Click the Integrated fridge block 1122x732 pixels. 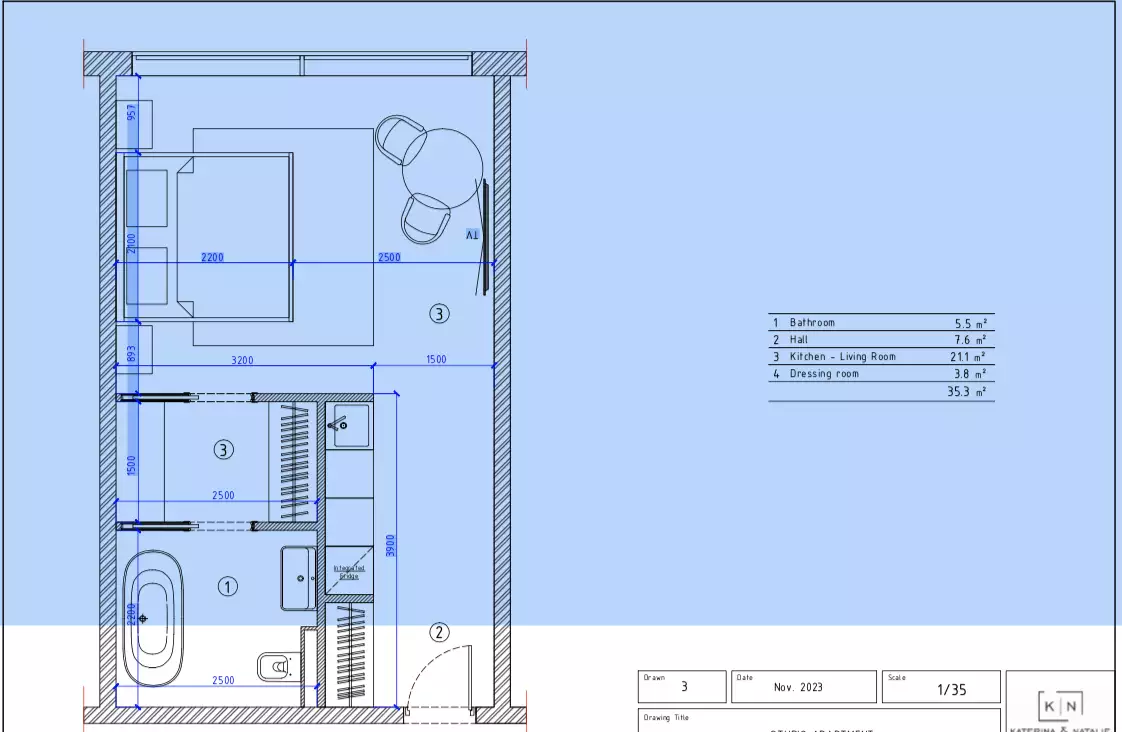pyautogui.click(x=349, y=570)
